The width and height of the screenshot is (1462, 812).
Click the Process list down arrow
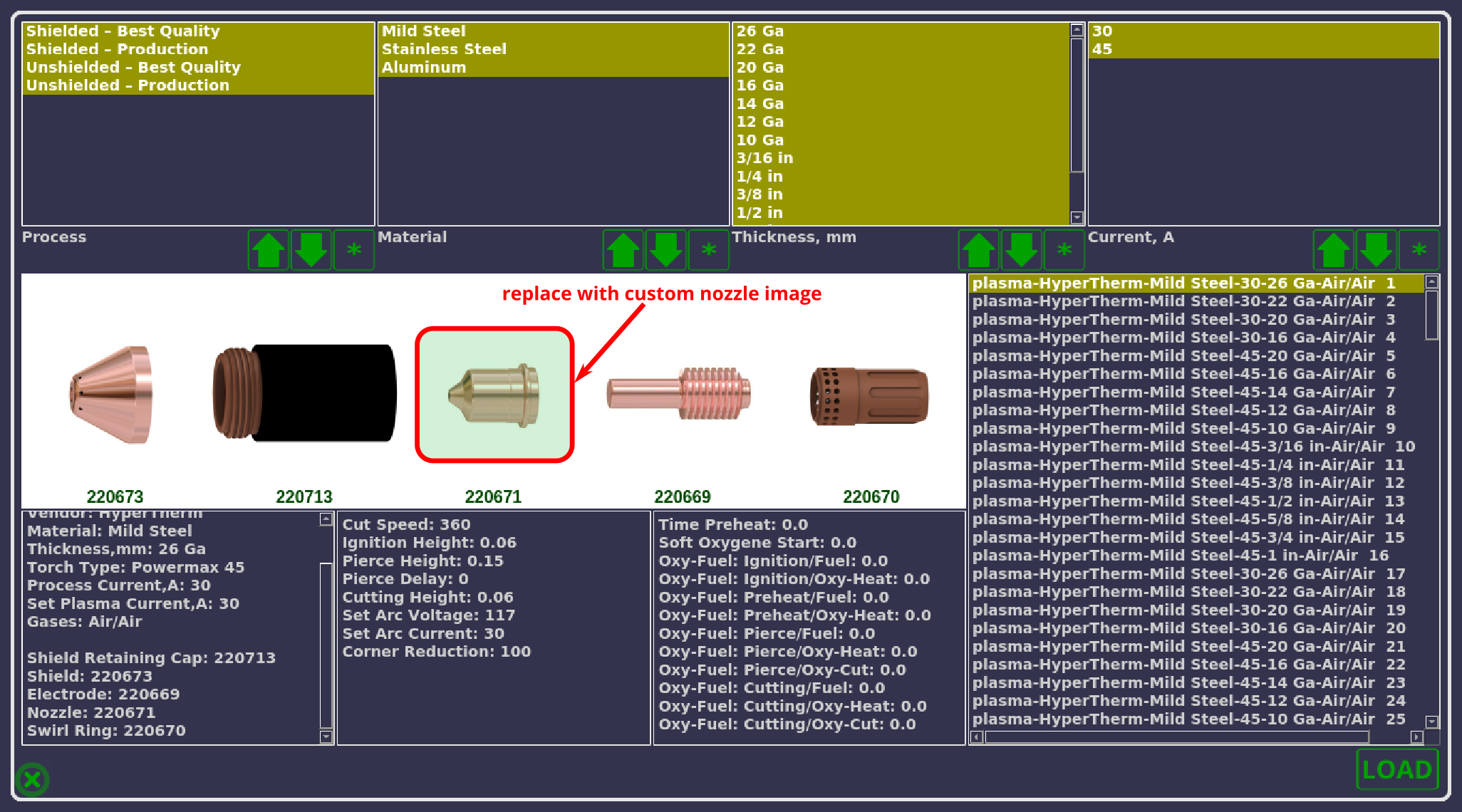click(x=311, y=250)
